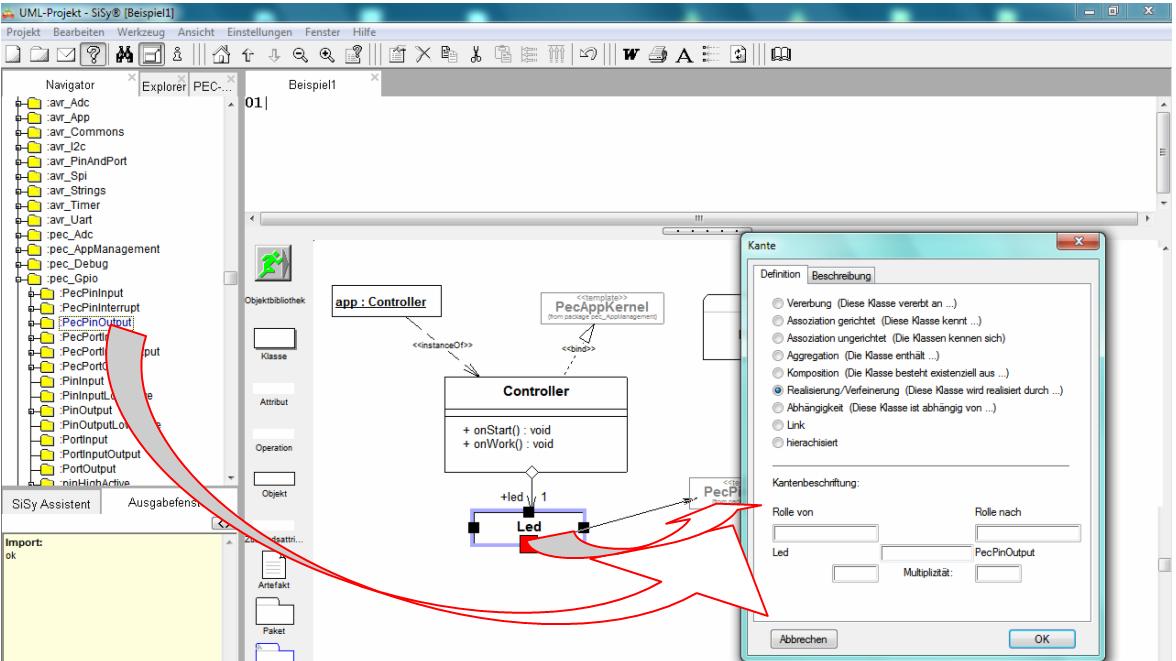Image resolution: width=1176 pixels, height=661 pixels.
Task: Collapse the pec_Gpio tree folder
Action: 19,278
